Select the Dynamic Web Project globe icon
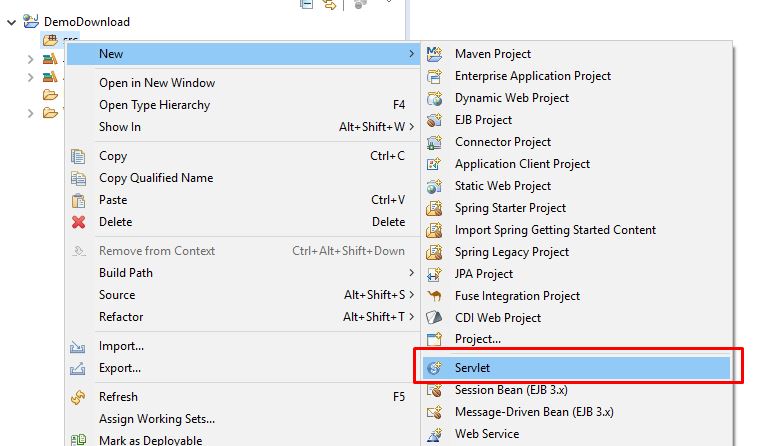This screenshot has height=446, width=769. 434,98
